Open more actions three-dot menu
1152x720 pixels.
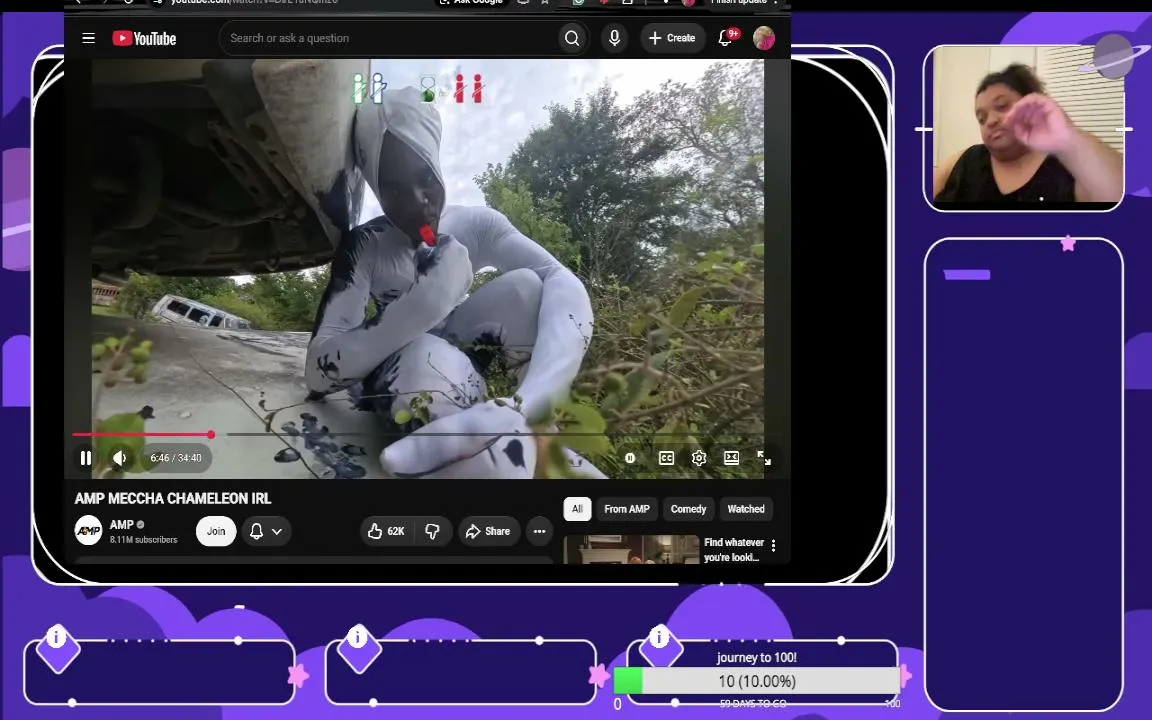click(x=539, y=531)
